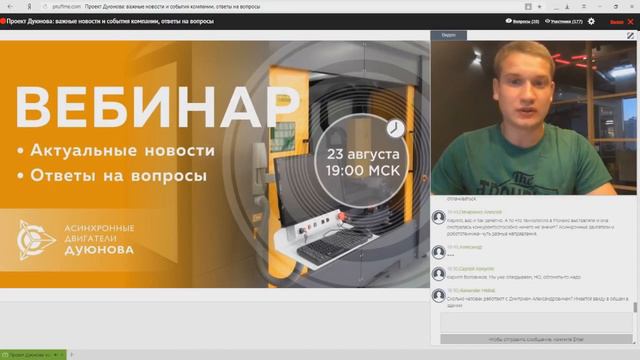
Task: Click the chat message text box
Action: click(x=536, y=322)
